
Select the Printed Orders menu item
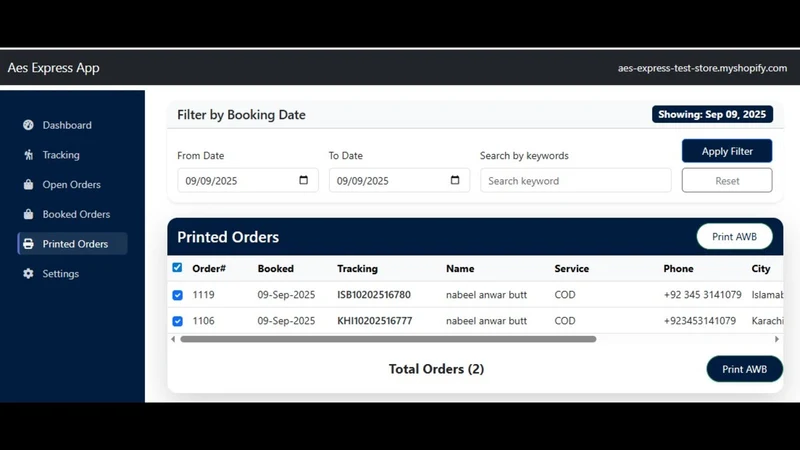tap(72, 244)
